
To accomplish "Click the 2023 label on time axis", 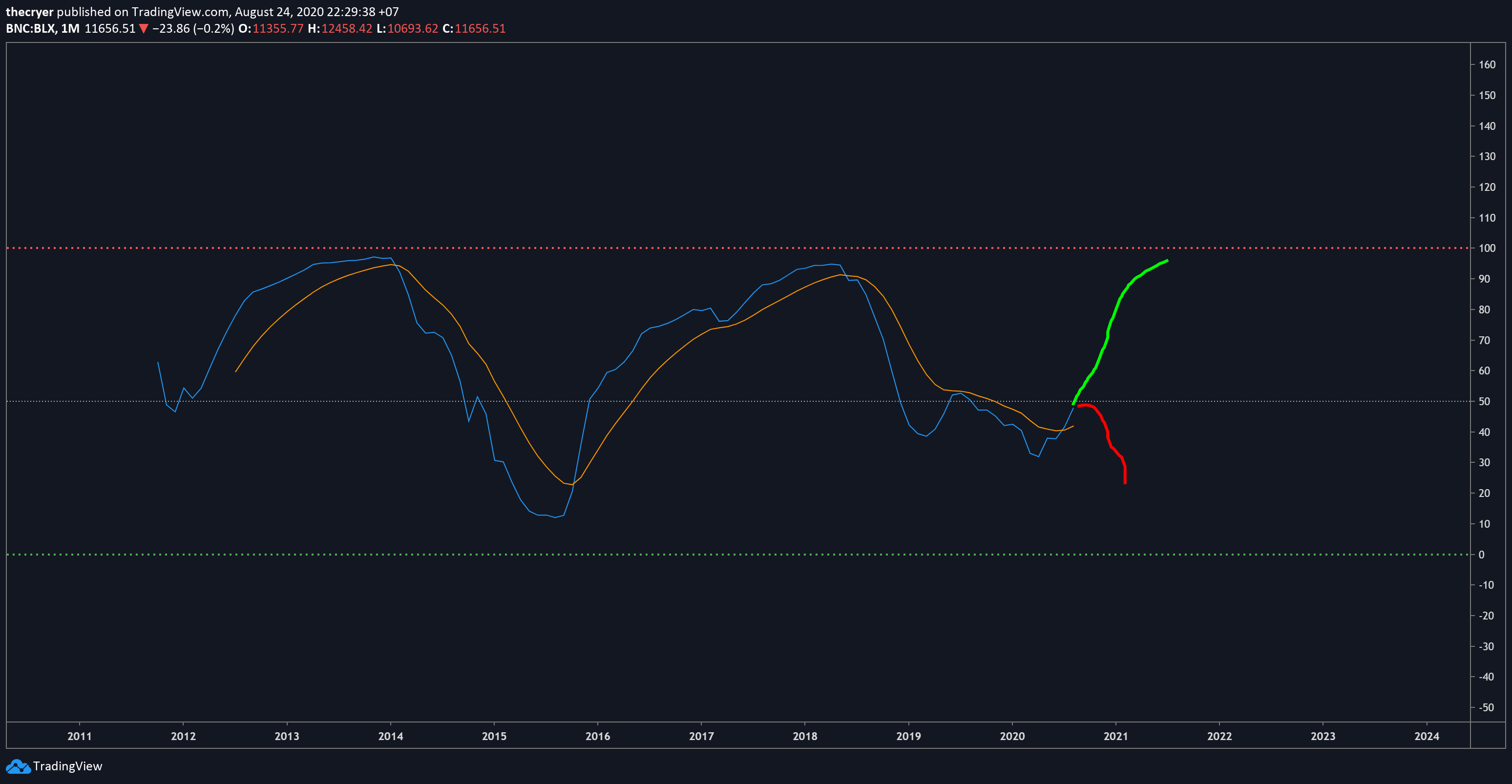I will pos(1323,736).
